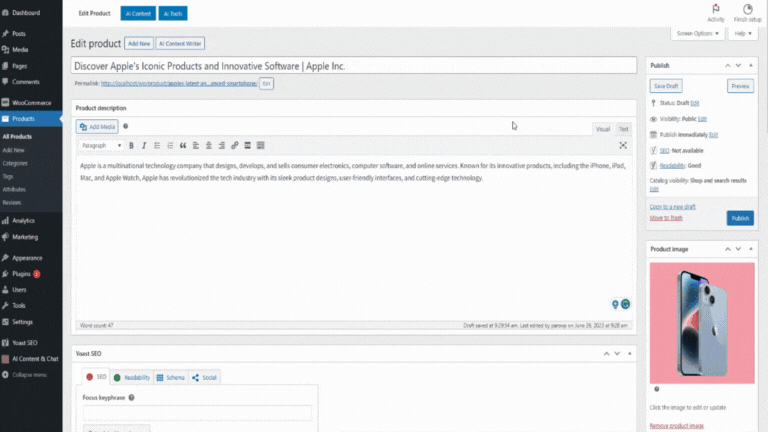This screenshot has width=768, height=432.
Task: Click the AI Content top tab
Action: [x=138, y=14]
